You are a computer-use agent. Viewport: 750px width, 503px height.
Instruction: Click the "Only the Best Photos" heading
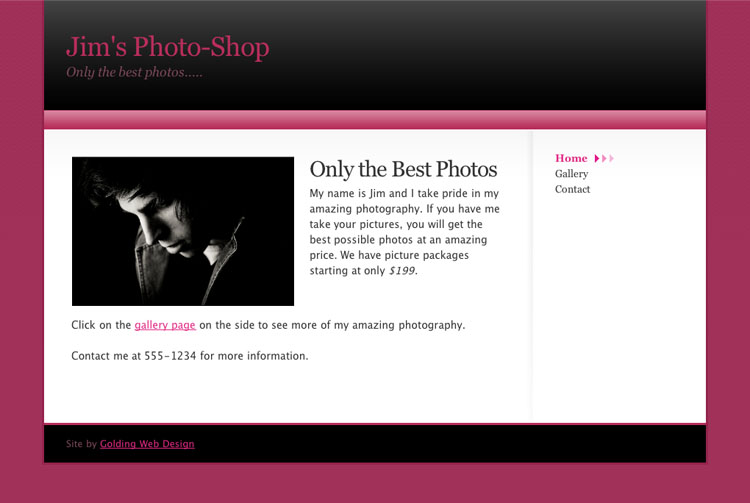[x=403, y=169]
